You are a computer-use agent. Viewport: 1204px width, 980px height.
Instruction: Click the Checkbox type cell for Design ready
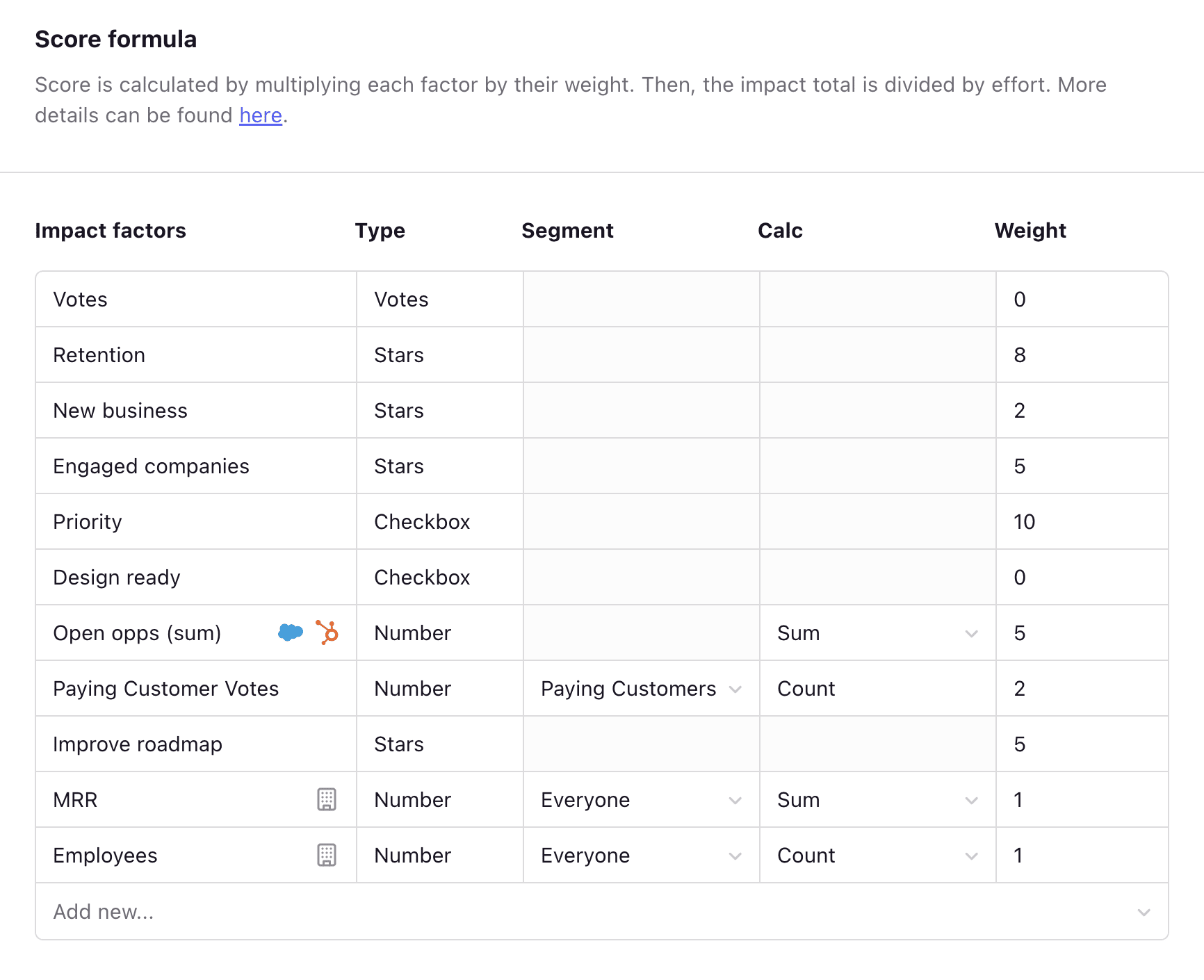439,577
